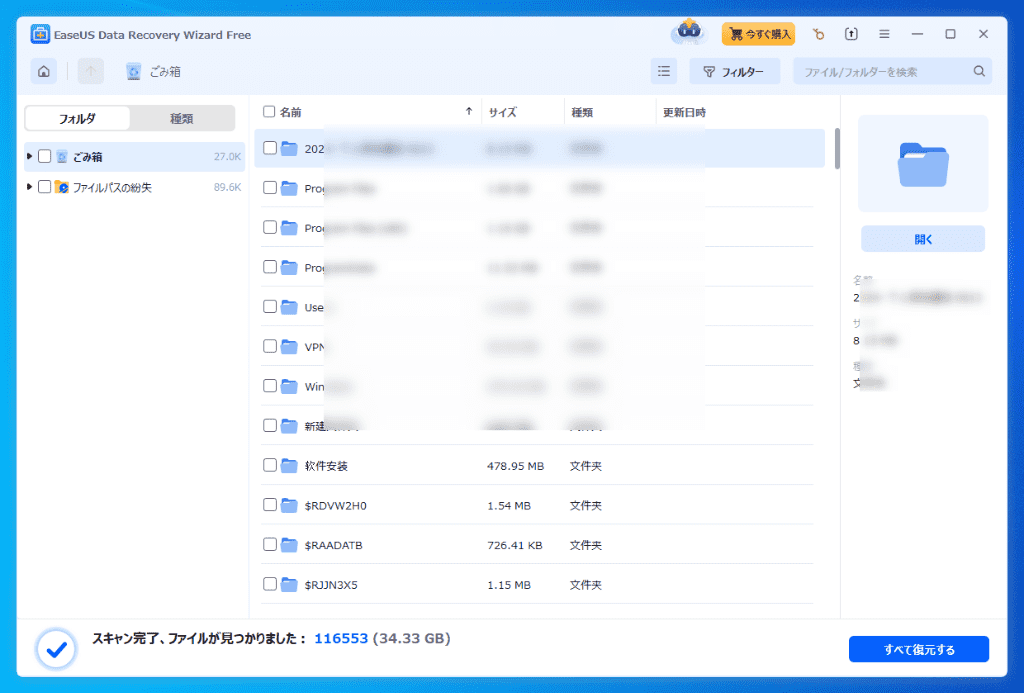Click the ファイルパスの紛失 folder icon
The height and width of the screenshot is (693, 1024).
pyautogui.click(x=61, y=187)
